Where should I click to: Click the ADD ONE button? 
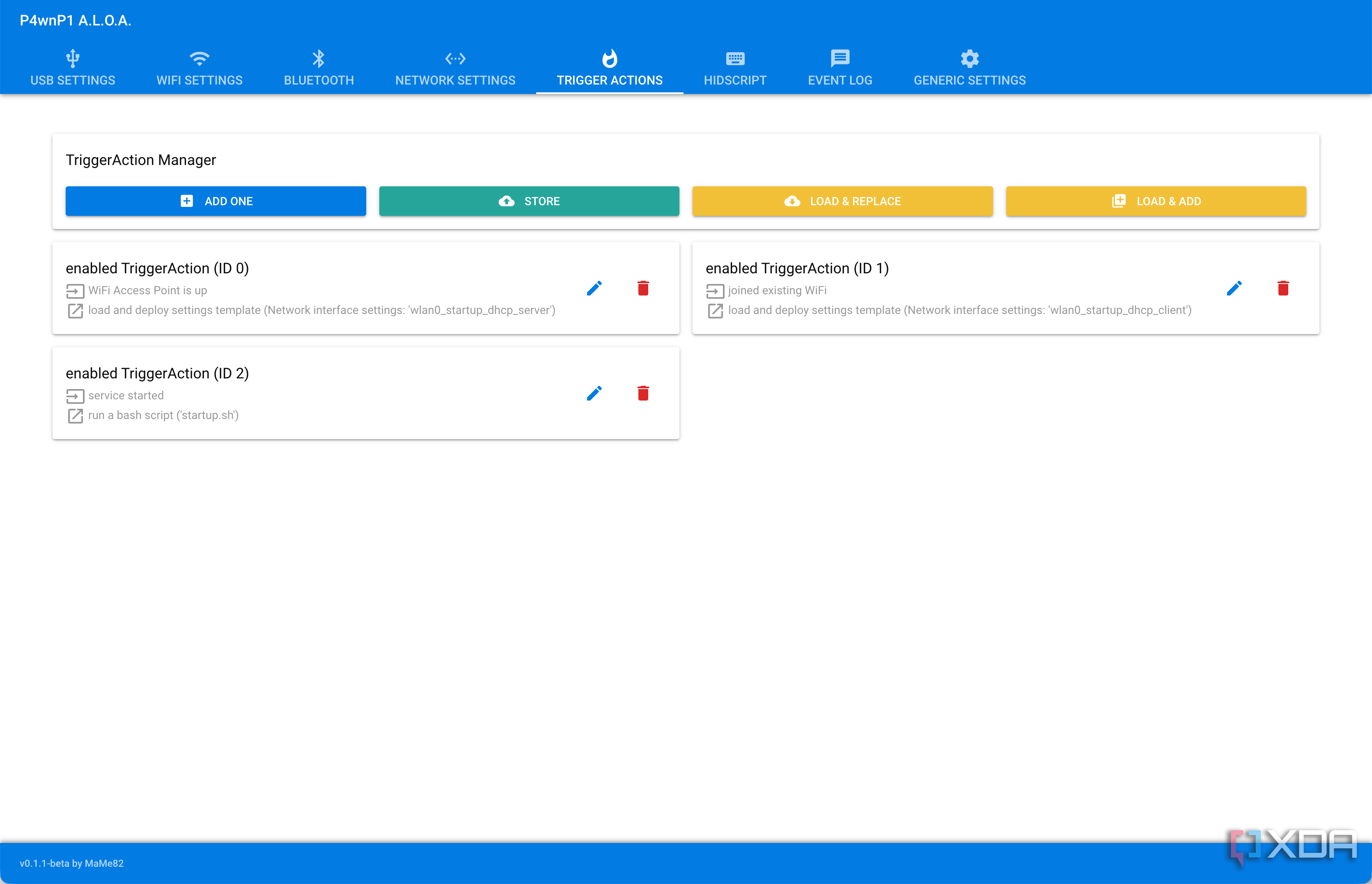[x=216, y=201]
